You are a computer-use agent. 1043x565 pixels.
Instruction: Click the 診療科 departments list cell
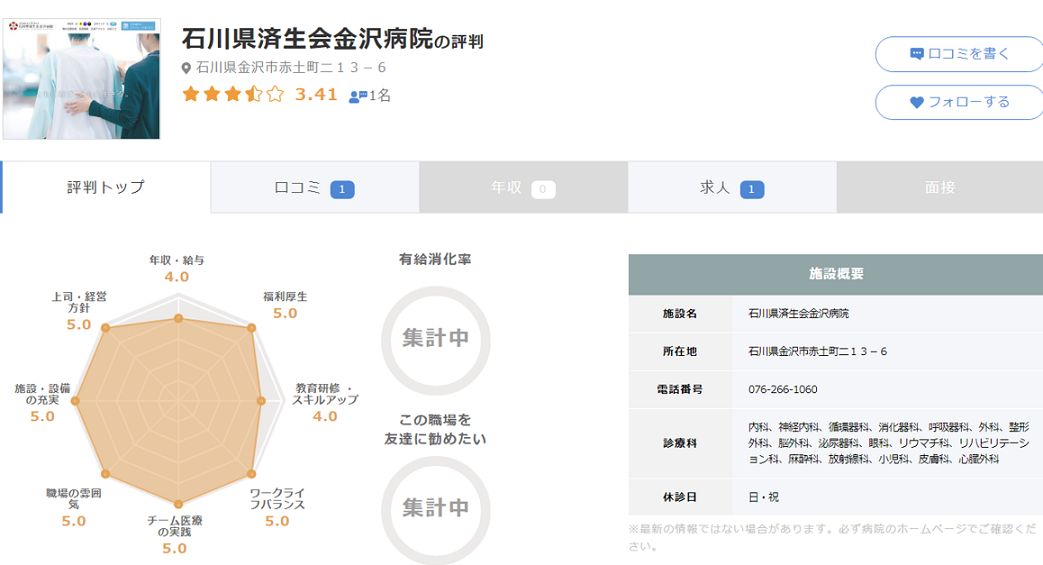coord(888,443)
